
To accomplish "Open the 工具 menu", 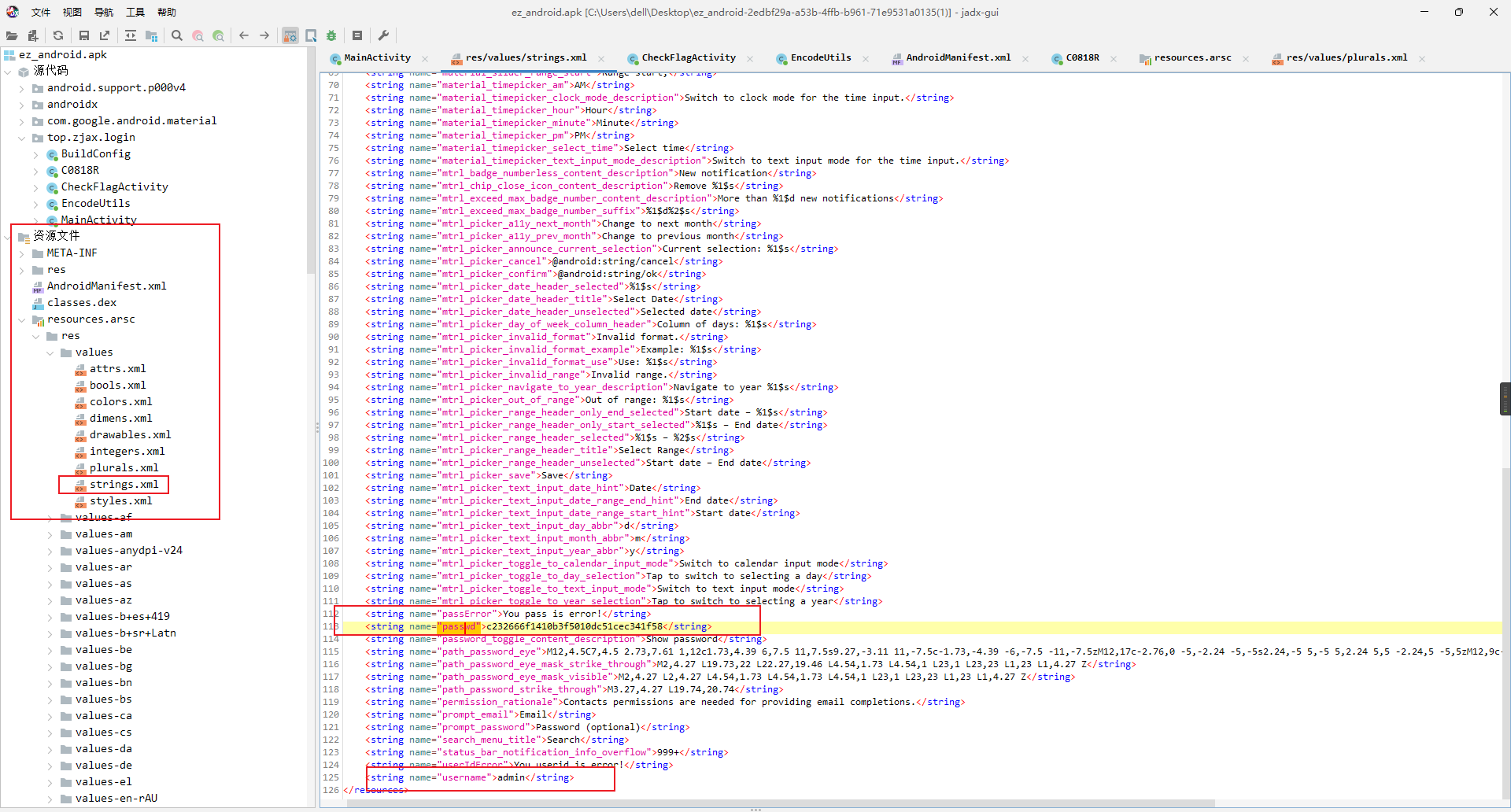I will (135, 13).
